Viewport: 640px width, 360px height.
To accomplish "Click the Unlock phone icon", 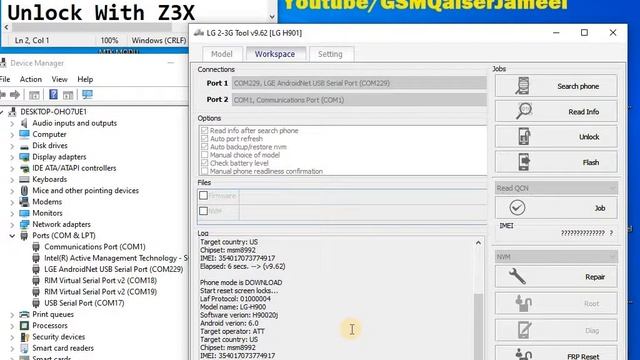I will 524,136.
